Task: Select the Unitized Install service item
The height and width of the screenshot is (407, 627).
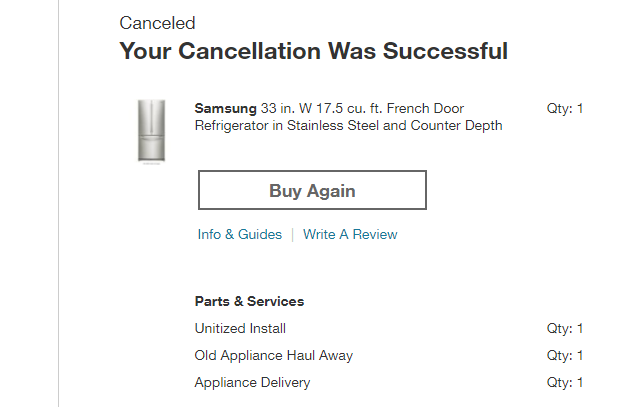Action: (240, 328)
